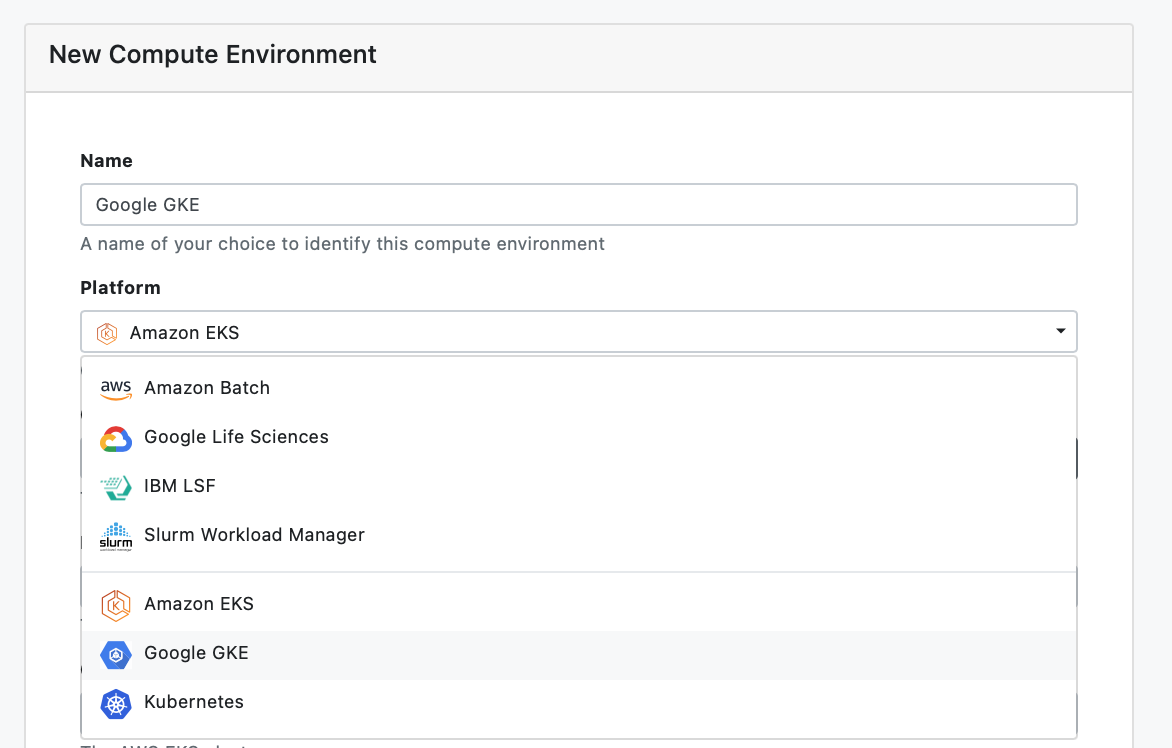
Task: Click the Slurm logo icon
Action: coord(116,536)
